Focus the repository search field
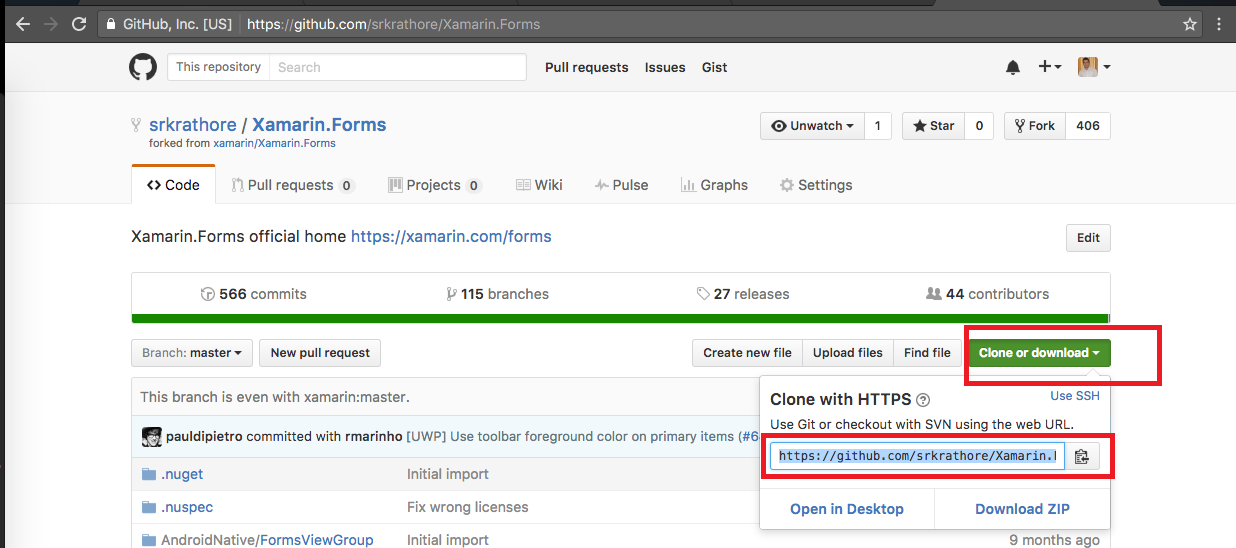This screenshot has width=1236, height=548. (x=398, y=67)
